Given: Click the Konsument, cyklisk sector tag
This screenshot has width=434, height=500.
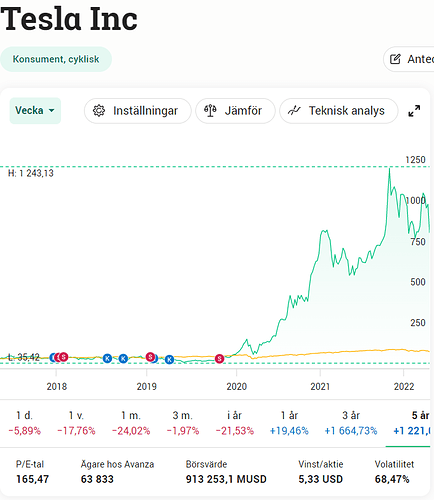Looking at the screenshot, I should (56, 59).
